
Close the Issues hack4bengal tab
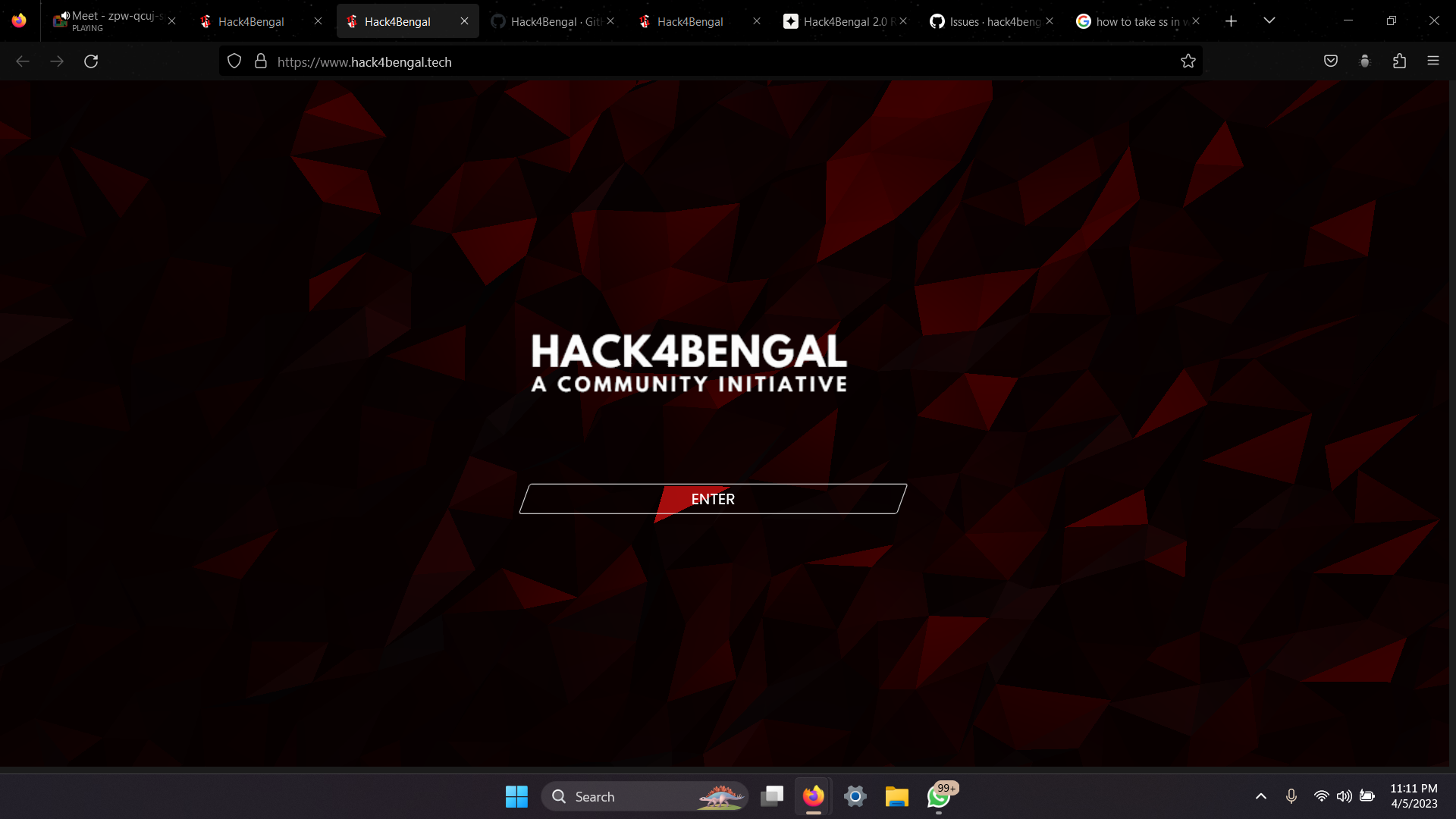1050,21
